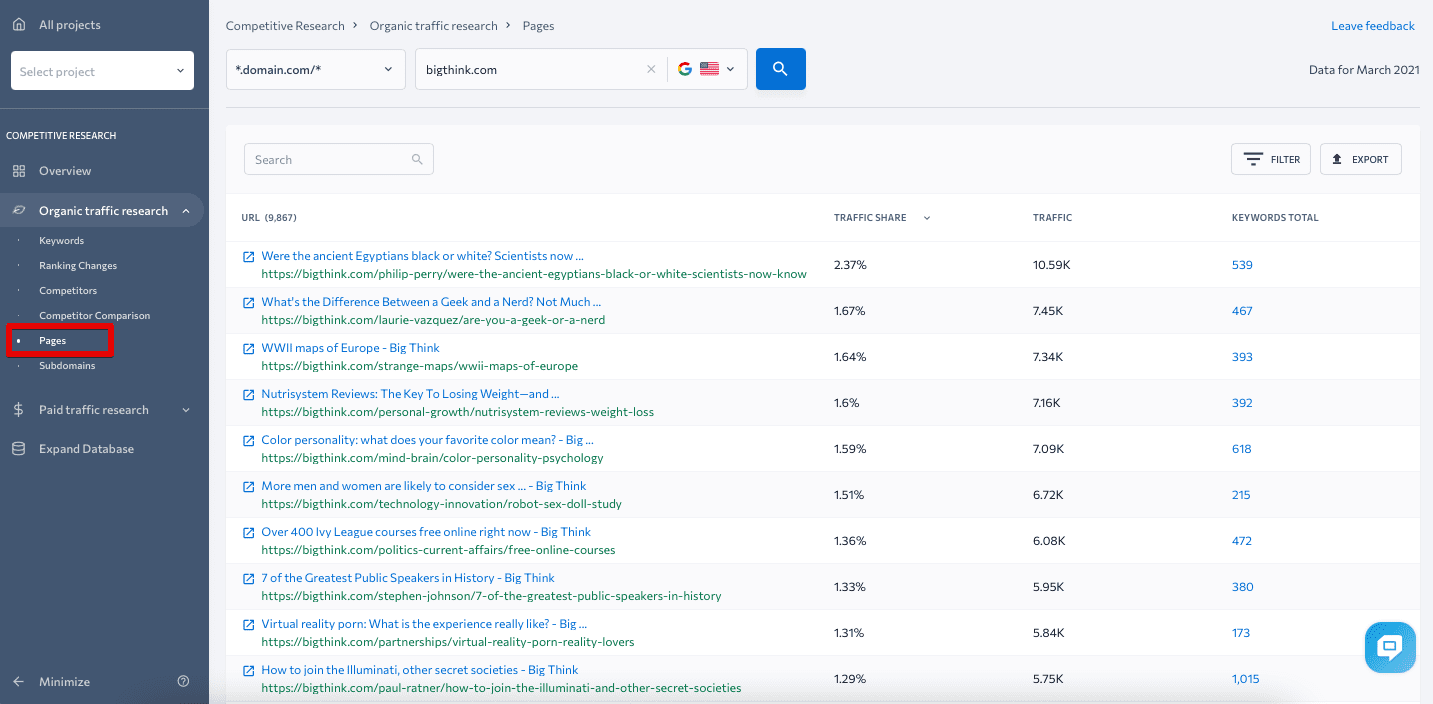1433x704 pixels.
Task: Click the 10.59K traffic value
Action: tap(1051, 265)
